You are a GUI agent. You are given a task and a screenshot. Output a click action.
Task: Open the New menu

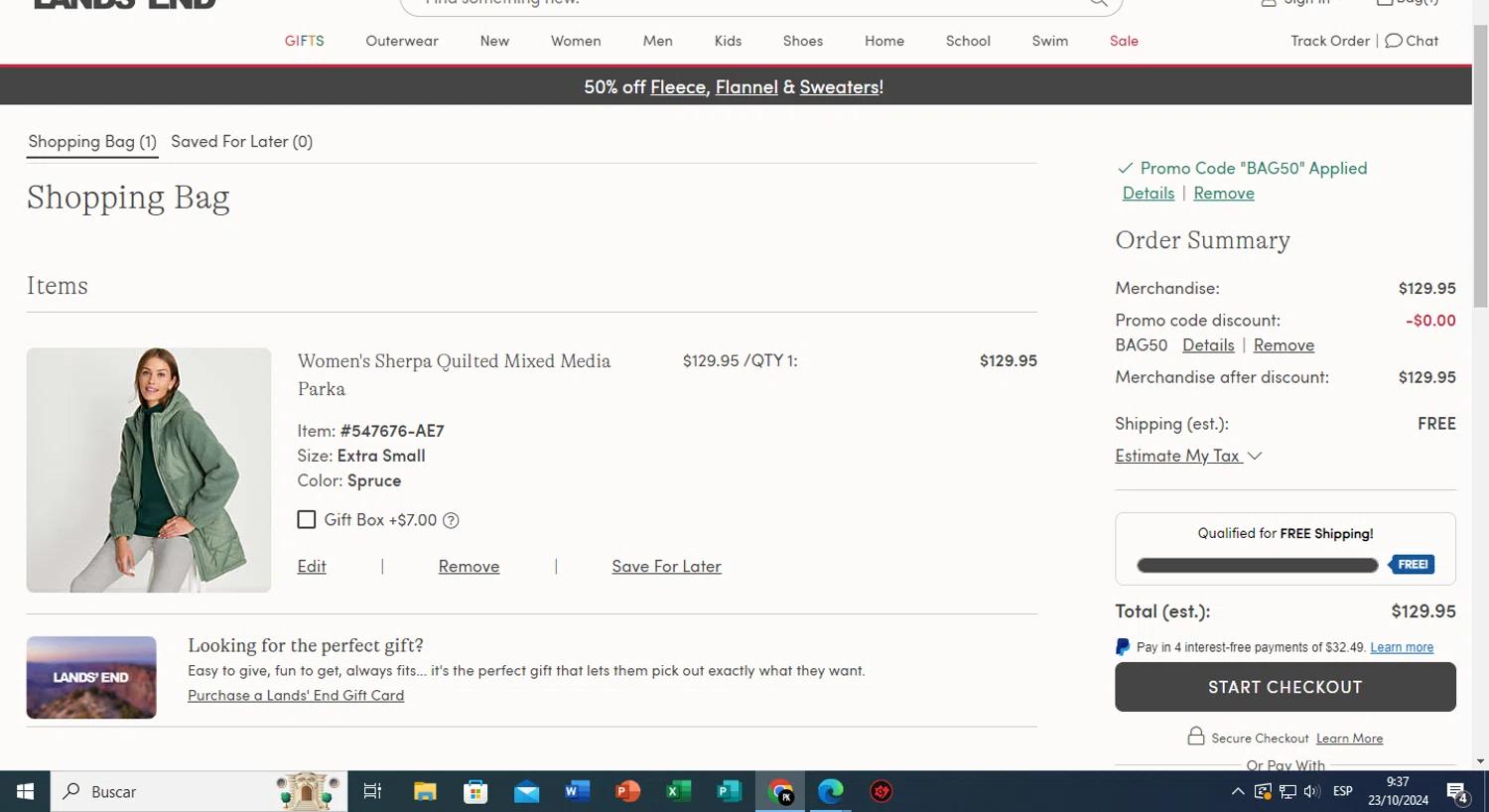point(494,41)
